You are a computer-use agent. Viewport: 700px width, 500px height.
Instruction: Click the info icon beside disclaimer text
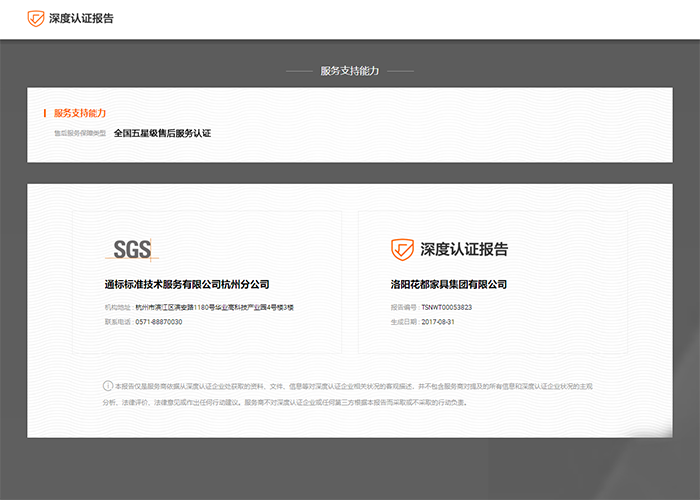click(x=108, y=385)
